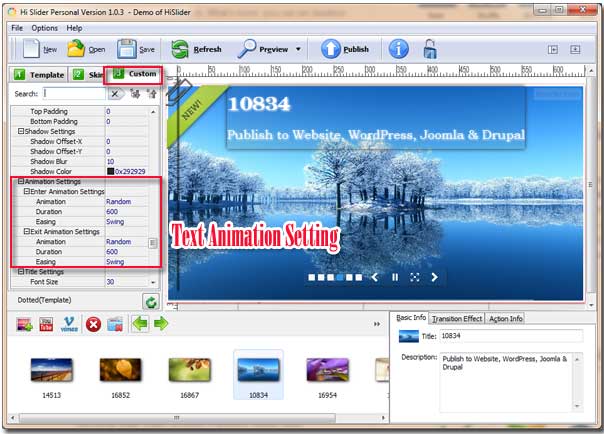Toggle fullscreen in the preview controls
The image size is (604, 434).
tap(414, 277)
